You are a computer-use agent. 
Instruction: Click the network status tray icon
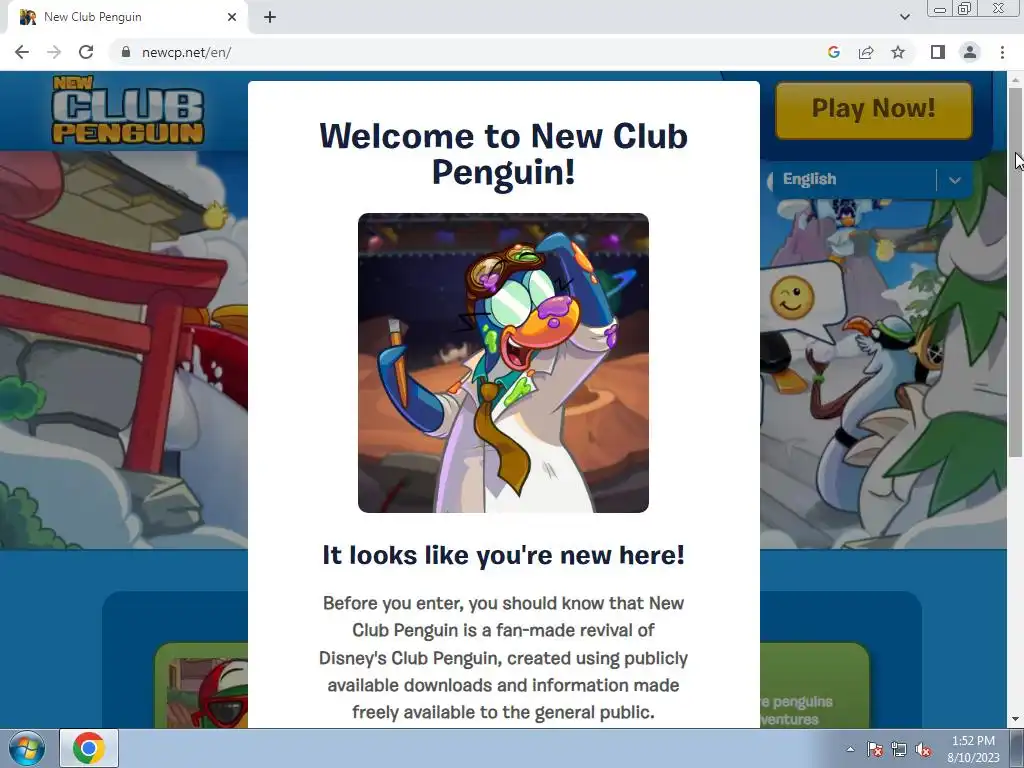click(899, 749)
